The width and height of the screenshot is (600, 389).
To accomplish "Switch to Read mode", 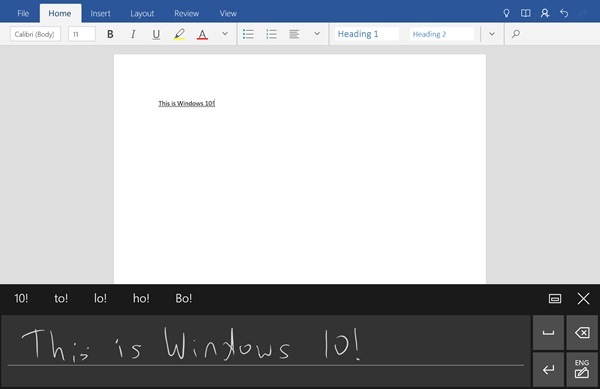I will pyautogui.click(x=525, y=13).
